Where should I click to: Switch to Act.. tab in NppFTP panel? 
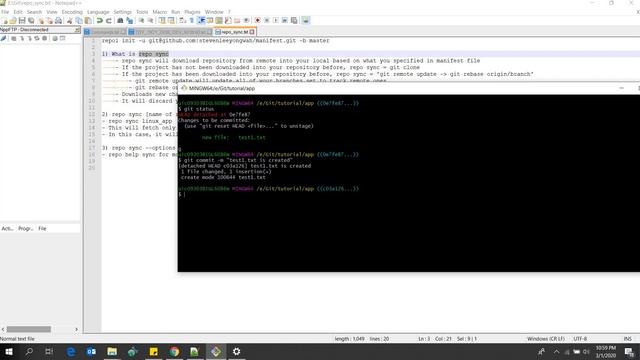7,229
